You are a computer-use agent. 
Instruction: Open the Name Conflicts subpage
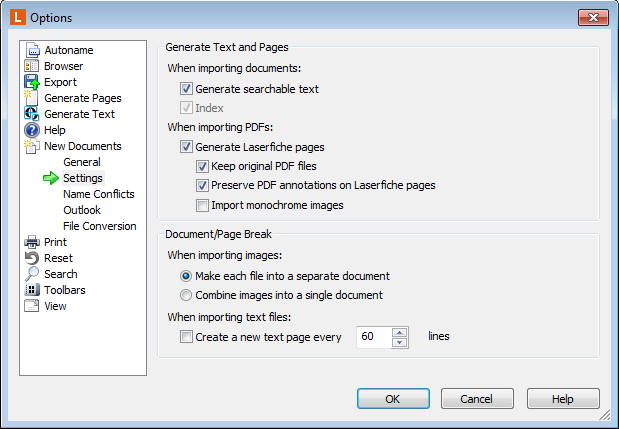99,194
